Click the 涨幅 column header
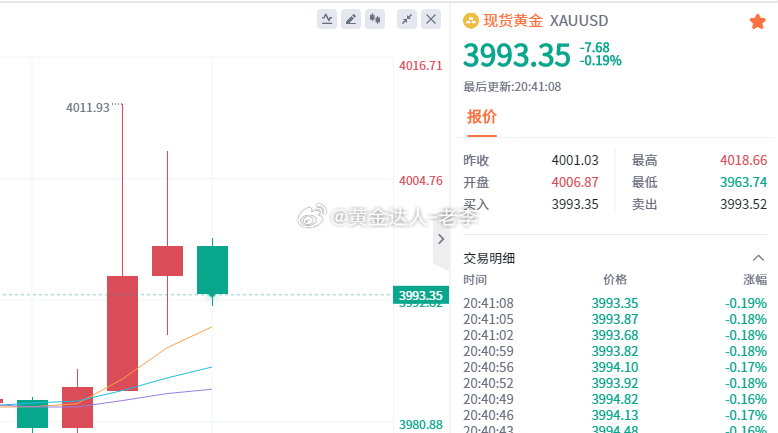 pyautogui.click(x=755, y=280)
